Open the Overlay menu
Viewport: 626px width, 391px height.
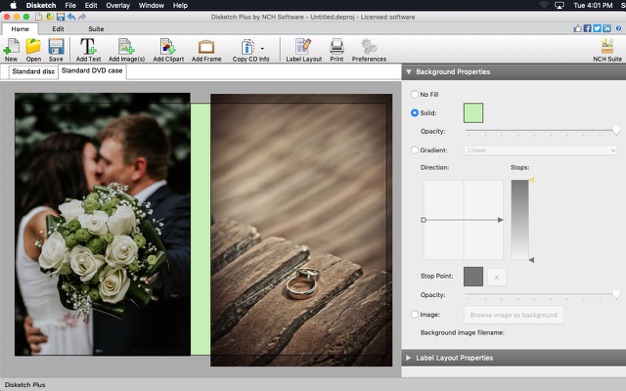118,5
